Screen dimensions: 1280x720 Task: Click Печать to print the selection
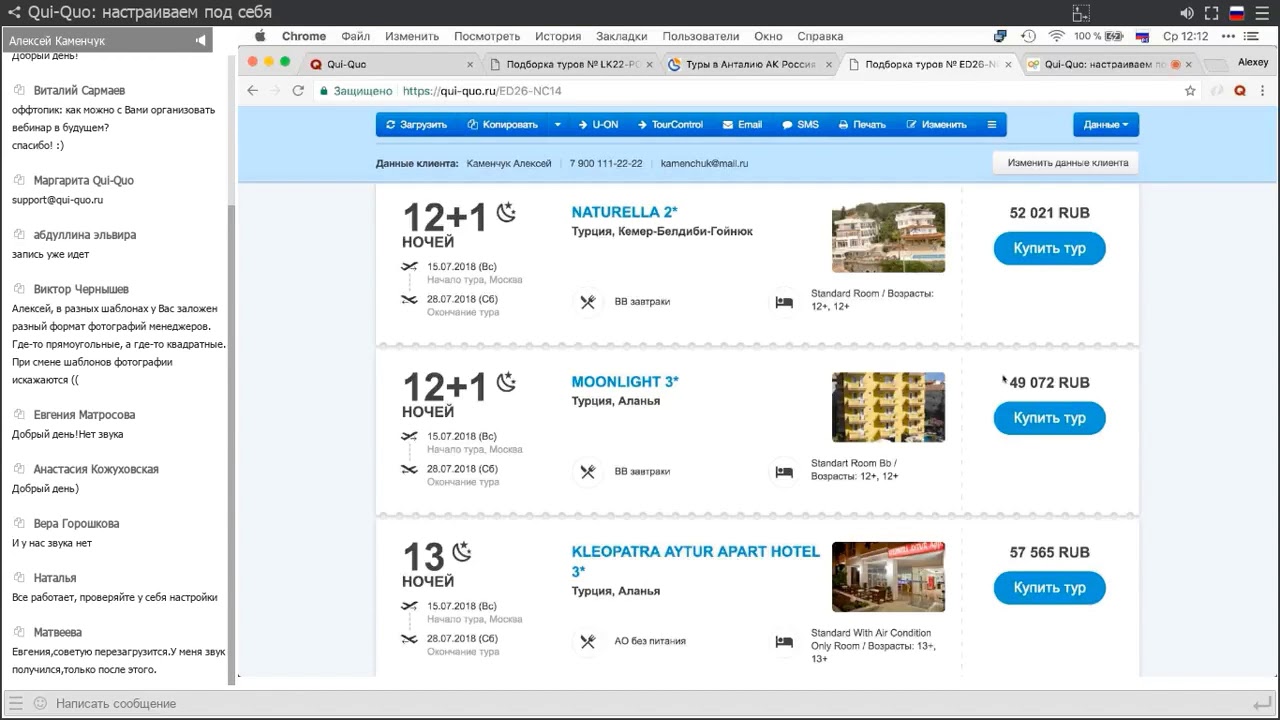click(862, 125)
